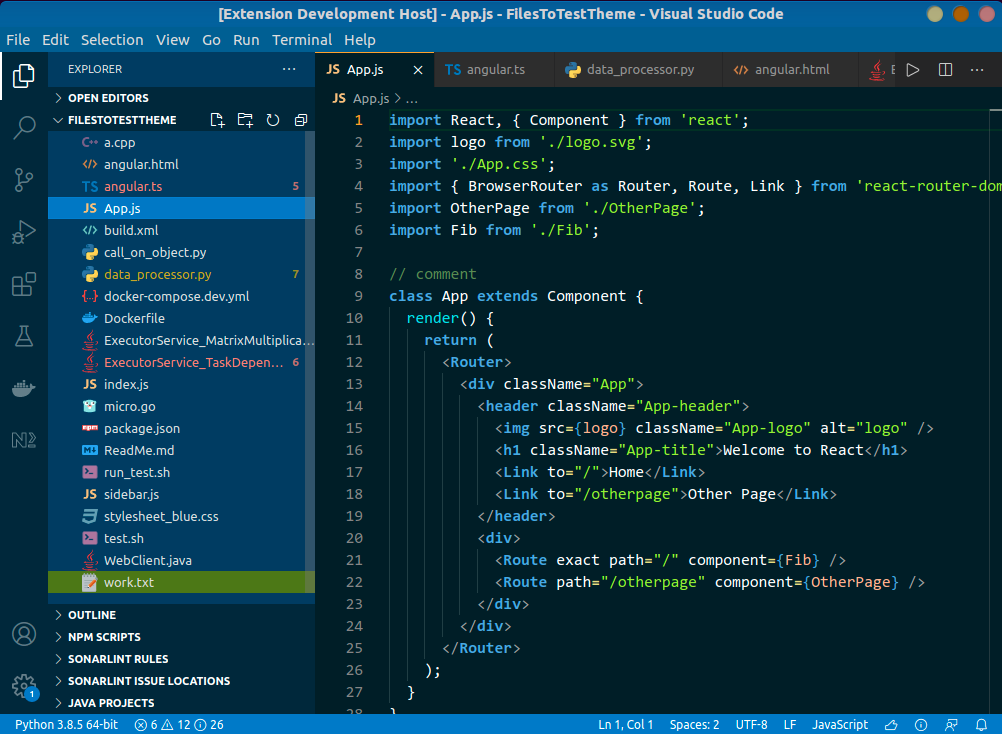Open the Selection menu
The image size is (1002, 734).
(x=112, y=40)
